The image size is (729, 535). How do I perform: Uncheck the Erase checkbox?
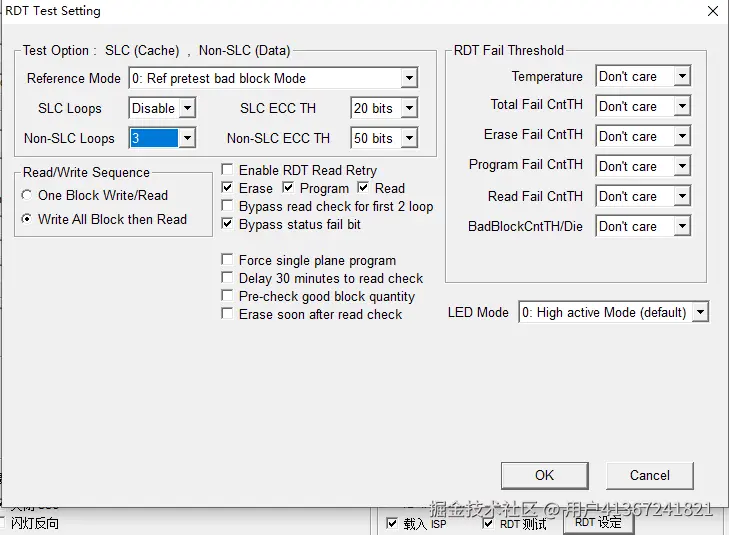click(227, 188)
